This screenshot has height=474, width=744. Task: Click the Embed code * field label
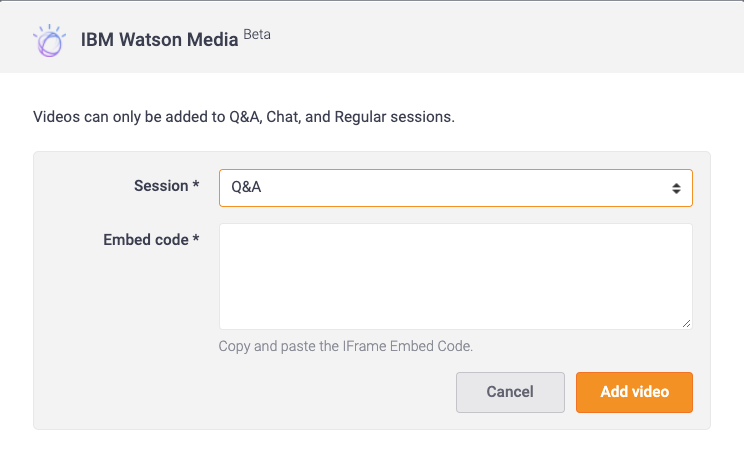[151, 240]
